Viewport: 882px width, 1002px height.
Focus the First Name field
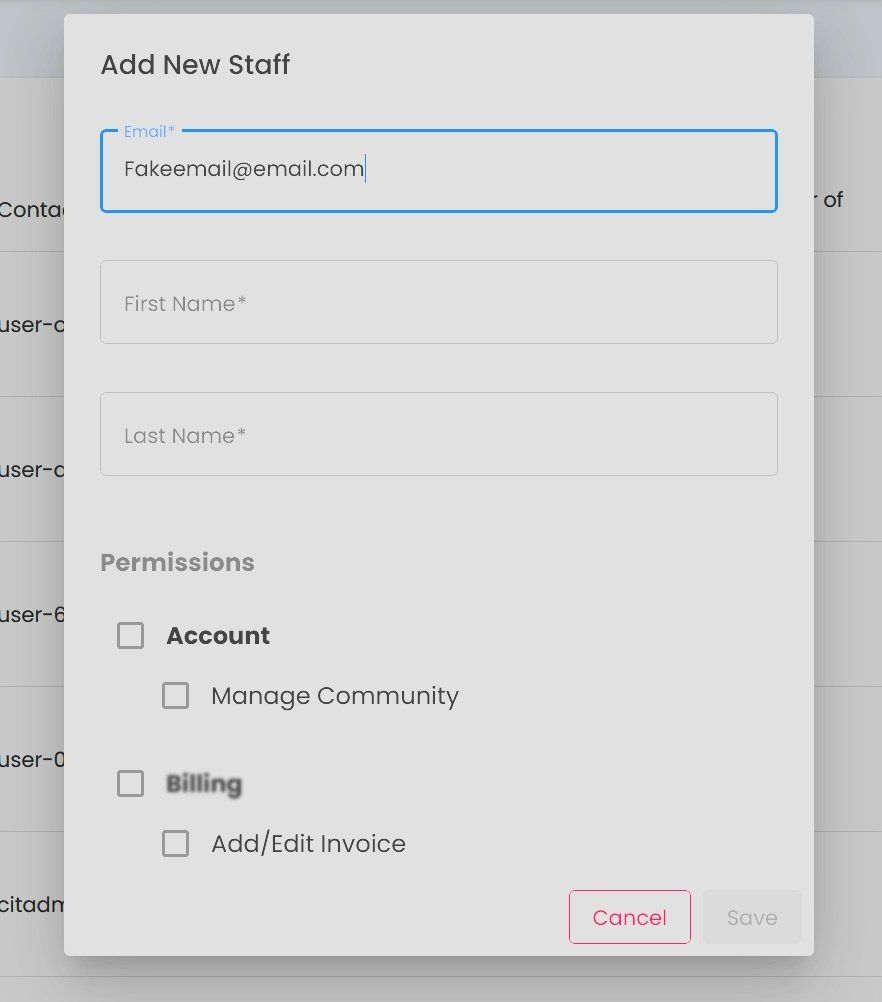(438, 302)
